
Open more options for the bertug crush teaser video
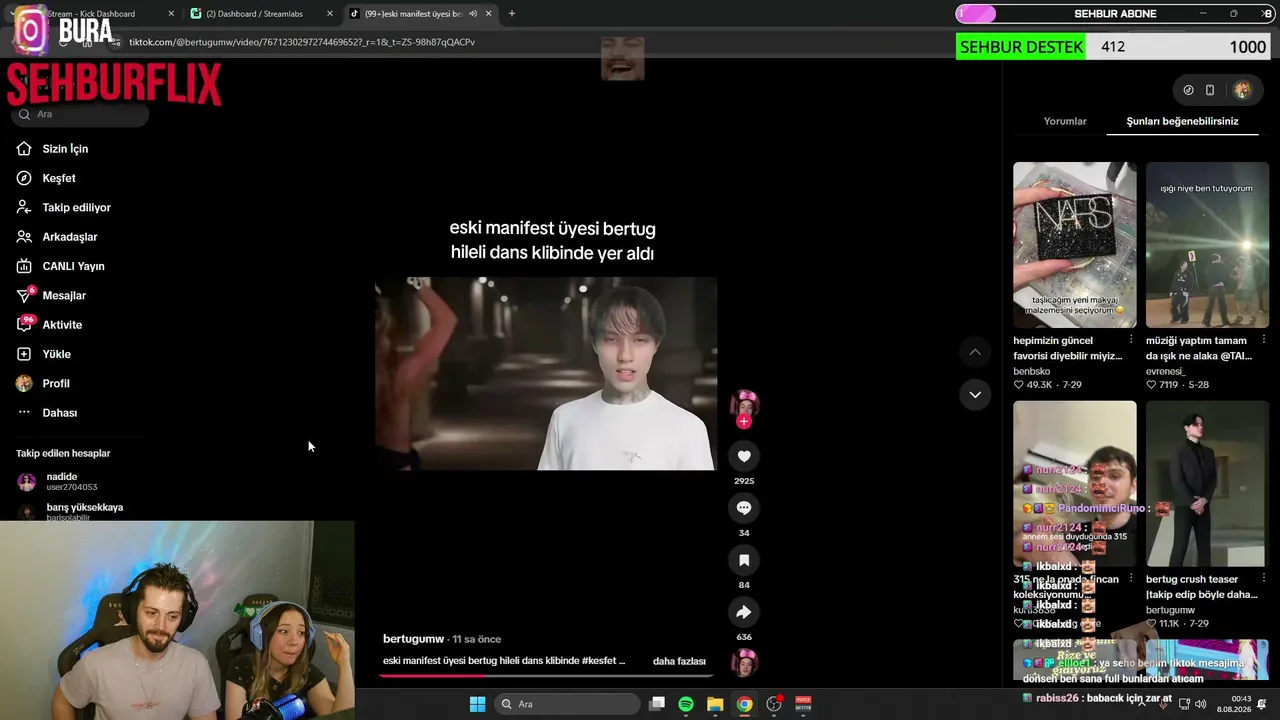click(x=1264, y=579)
